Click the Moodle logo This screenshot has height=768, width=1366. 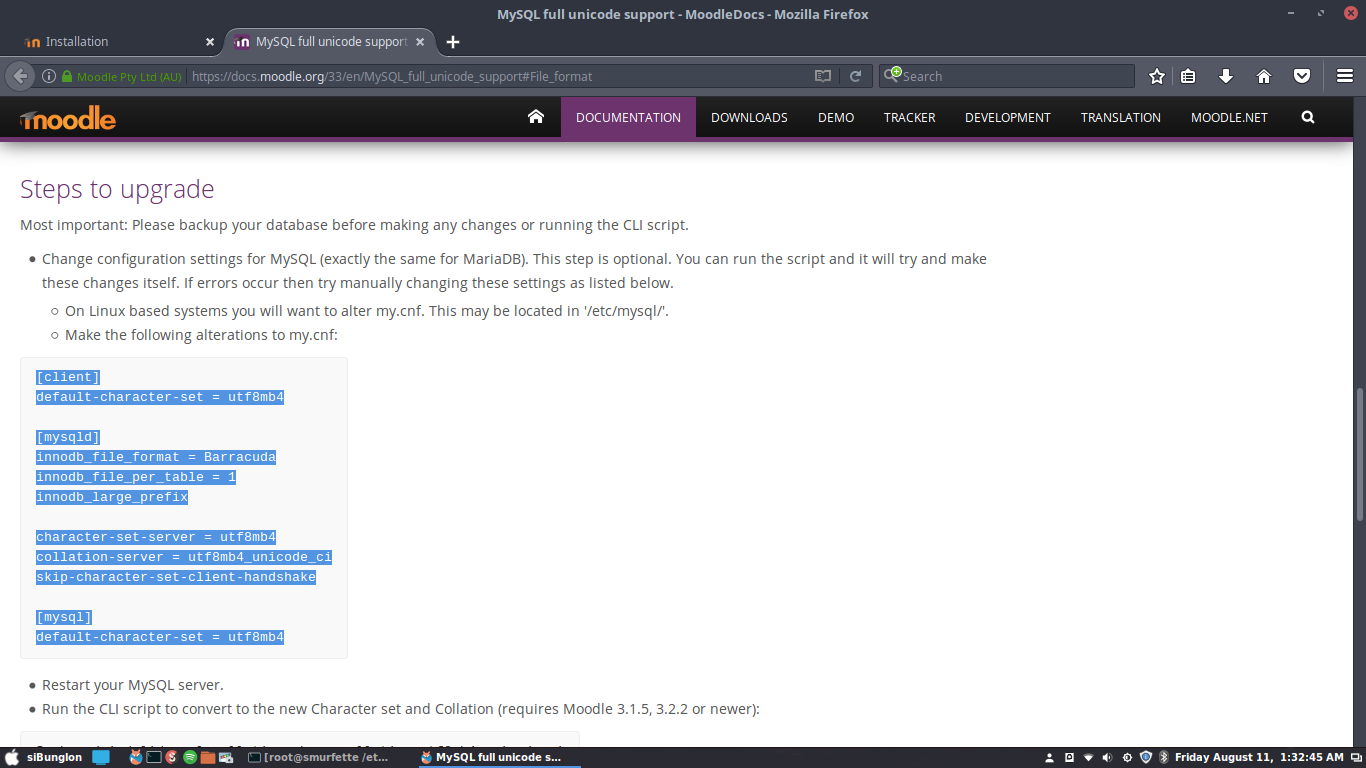point(67,118)
